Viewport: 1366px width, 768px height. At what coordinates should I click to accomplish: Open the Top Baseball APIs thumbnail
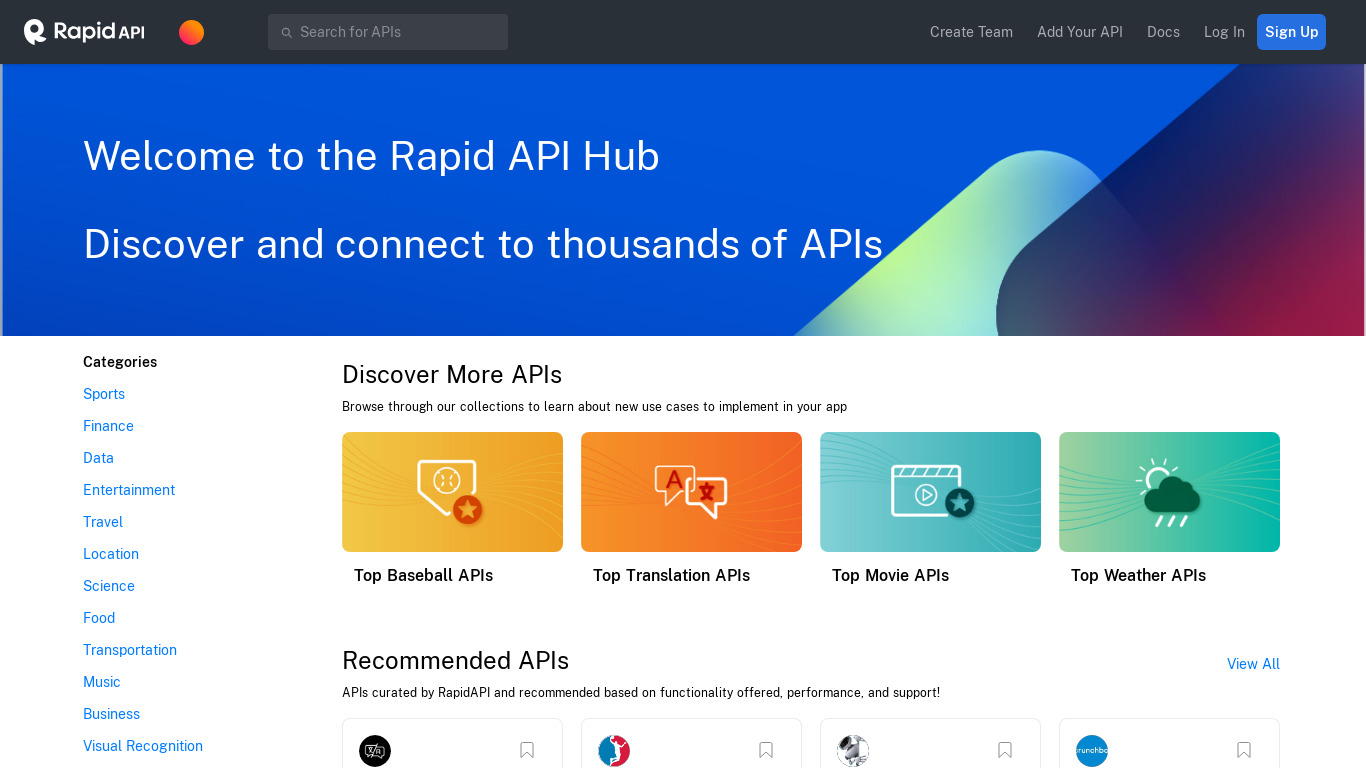point(452,492)
